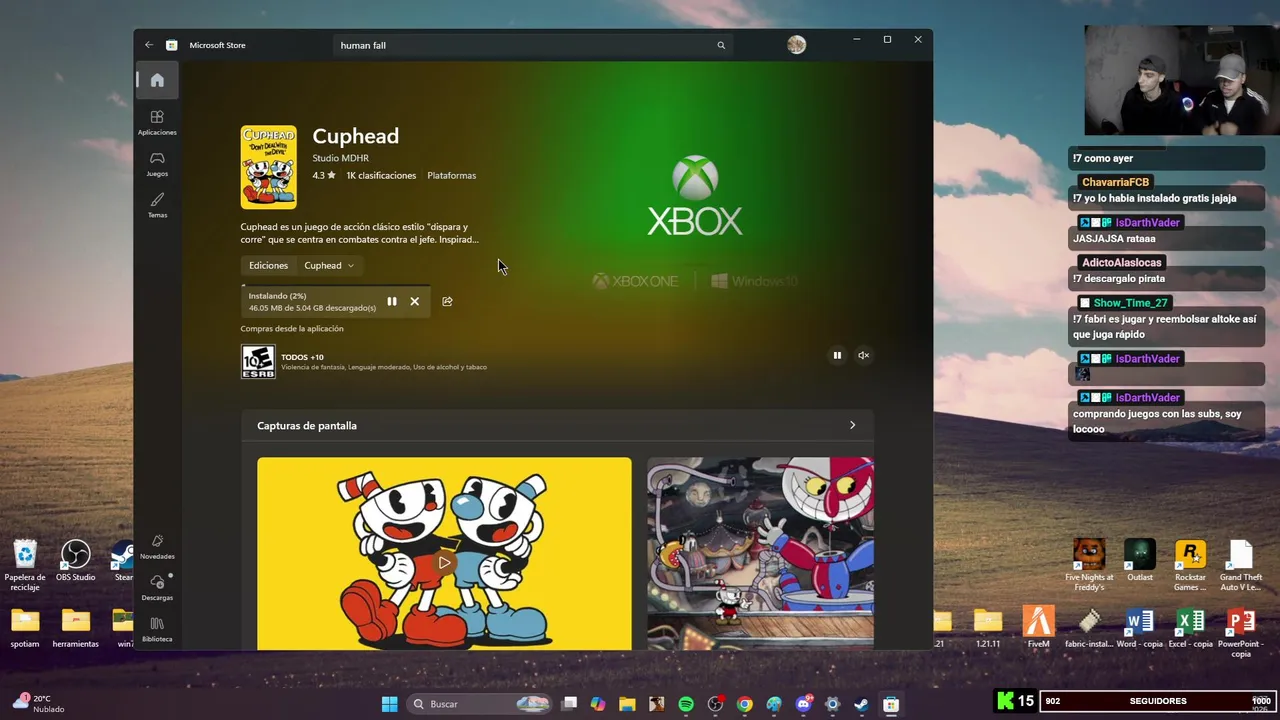
Task: Open Biblioteca in the Store sidebar
Action: tap(157, 629)
